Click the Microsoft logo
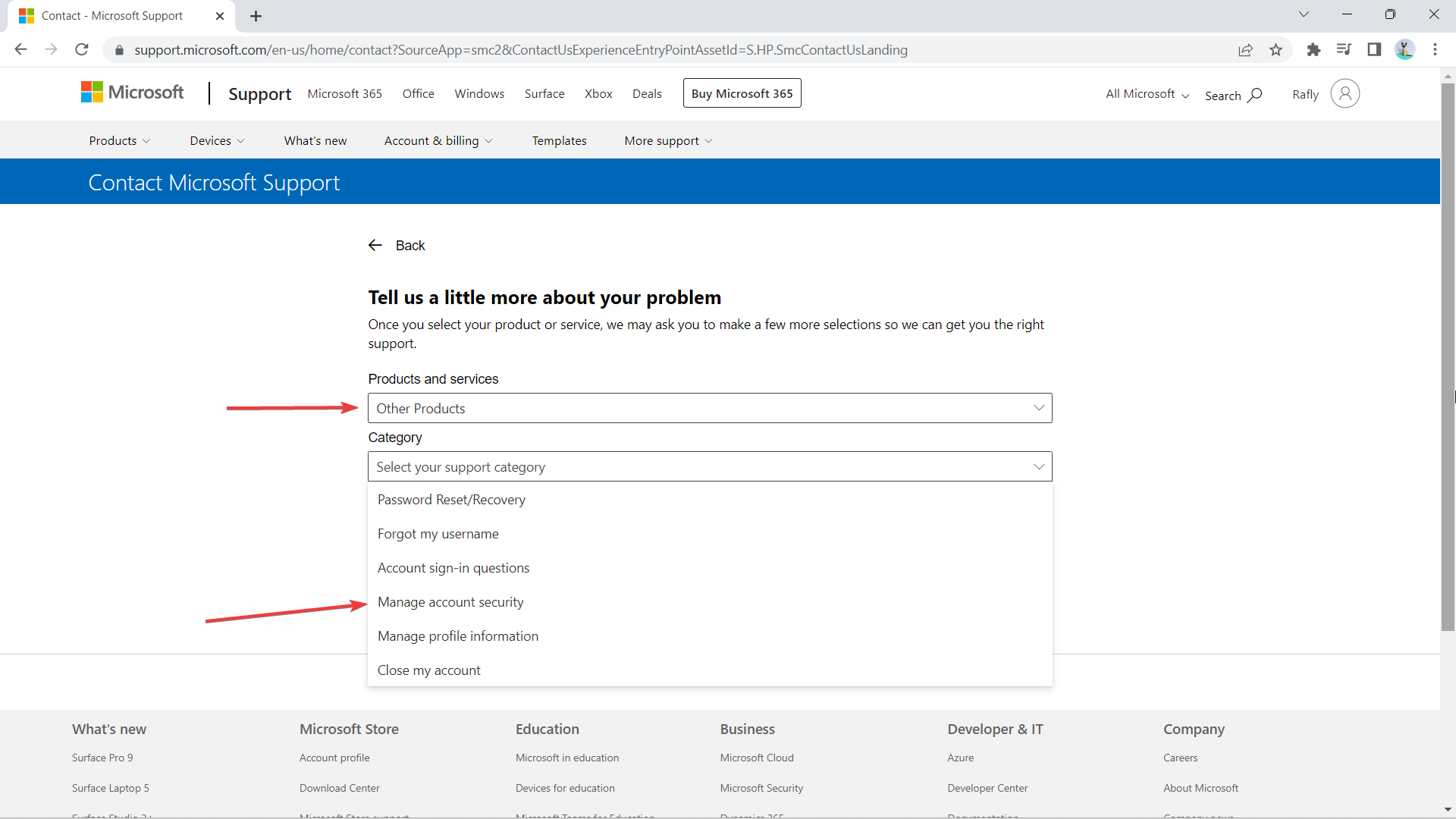Image resolution: width=1456 pixels, height=819 pixels. tap(132, 93)
